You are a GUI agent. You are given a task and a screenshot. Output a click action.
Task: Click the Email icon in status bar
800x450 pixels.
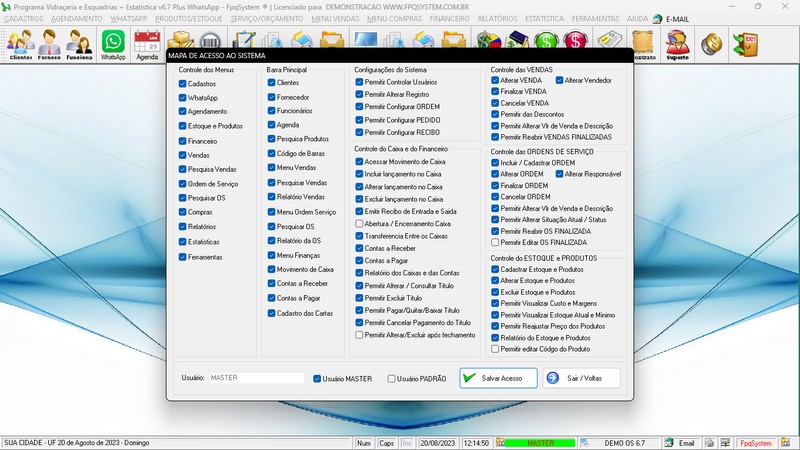pos(669,443)
